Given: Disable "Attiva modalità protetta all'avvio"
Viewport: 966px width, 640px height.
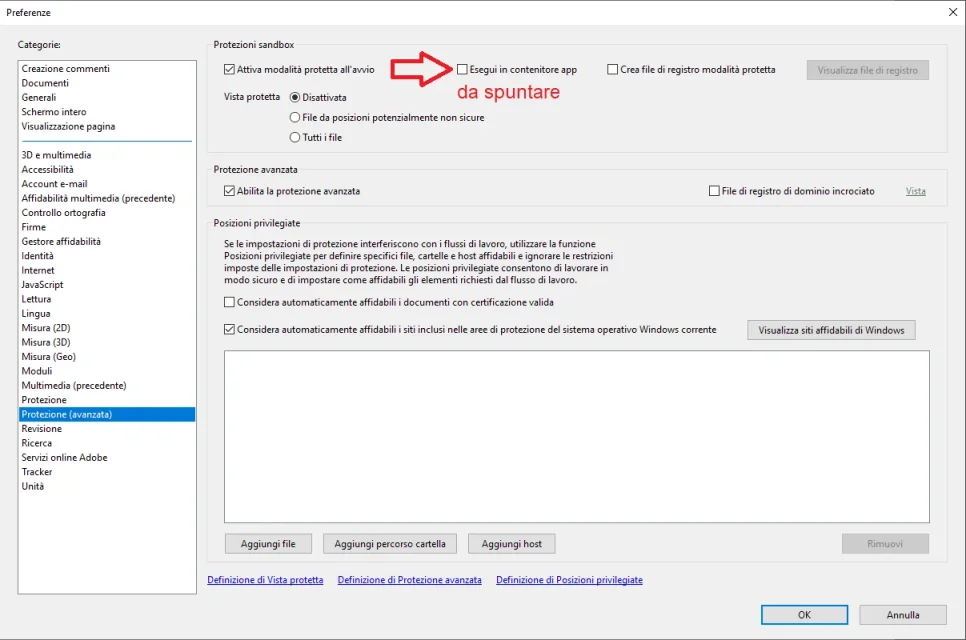Looking at the screenshot, I should (x=229, y=69).
